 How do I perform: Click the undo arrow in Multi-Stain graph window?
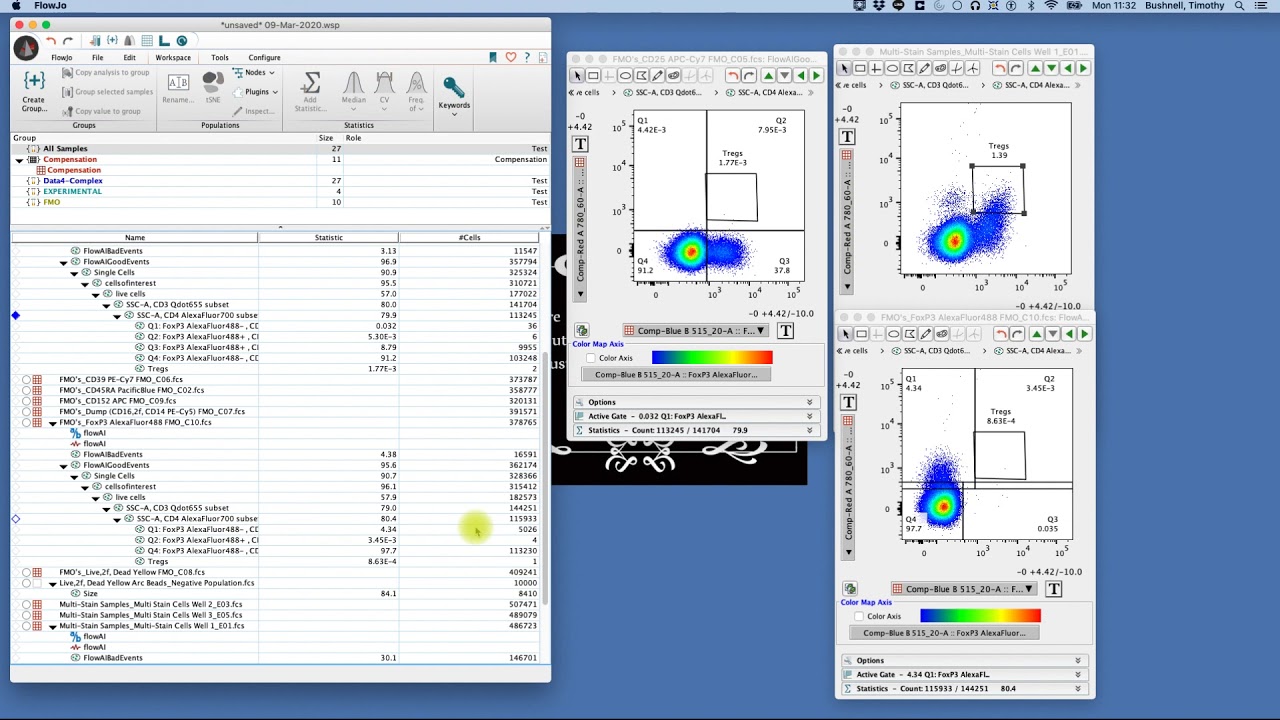[1000, 68]
